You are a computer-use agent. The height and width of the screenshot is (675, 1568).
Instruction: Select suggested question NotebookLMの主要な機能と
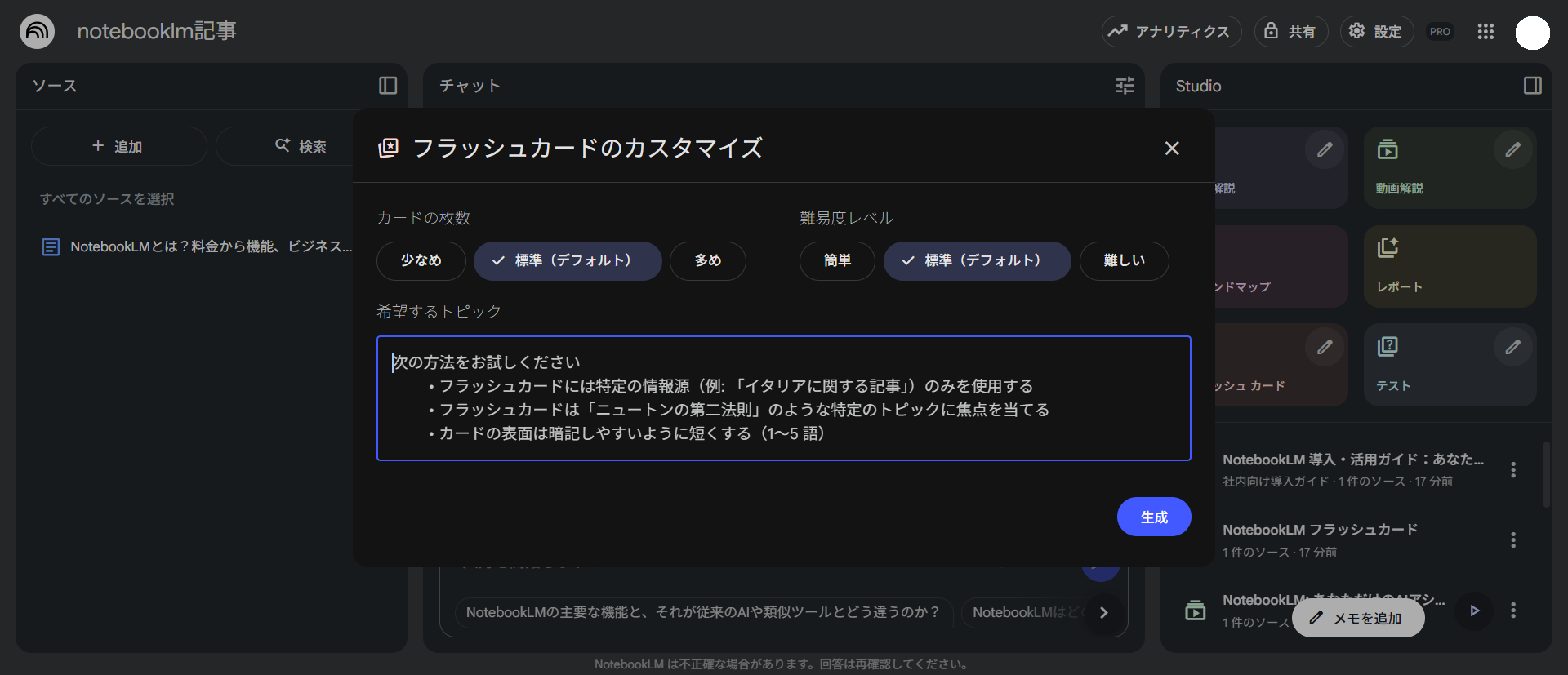[703, 612]
